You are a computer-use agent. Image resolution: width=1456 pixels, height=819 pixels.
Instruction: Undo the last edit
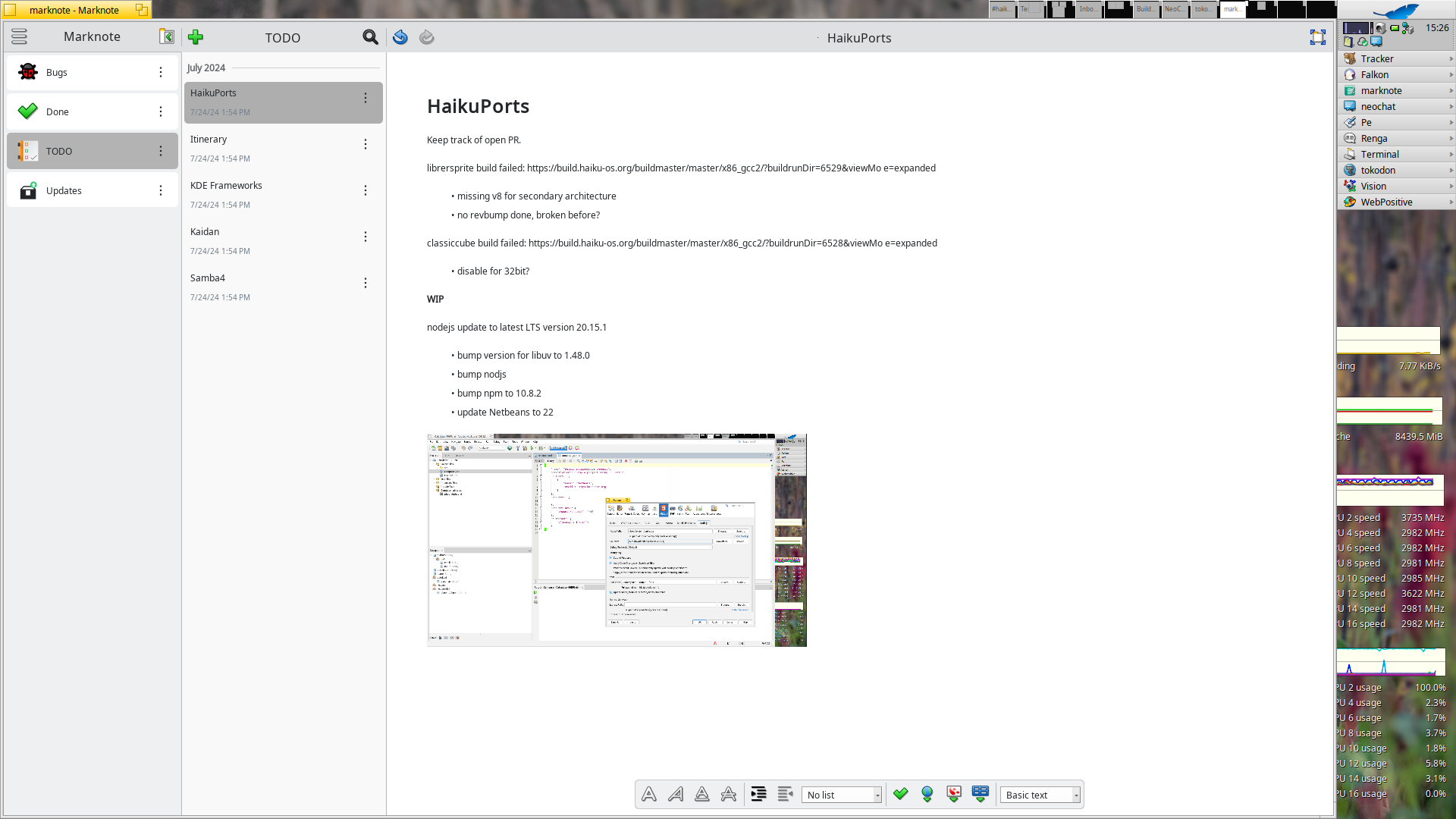(400, 37)
